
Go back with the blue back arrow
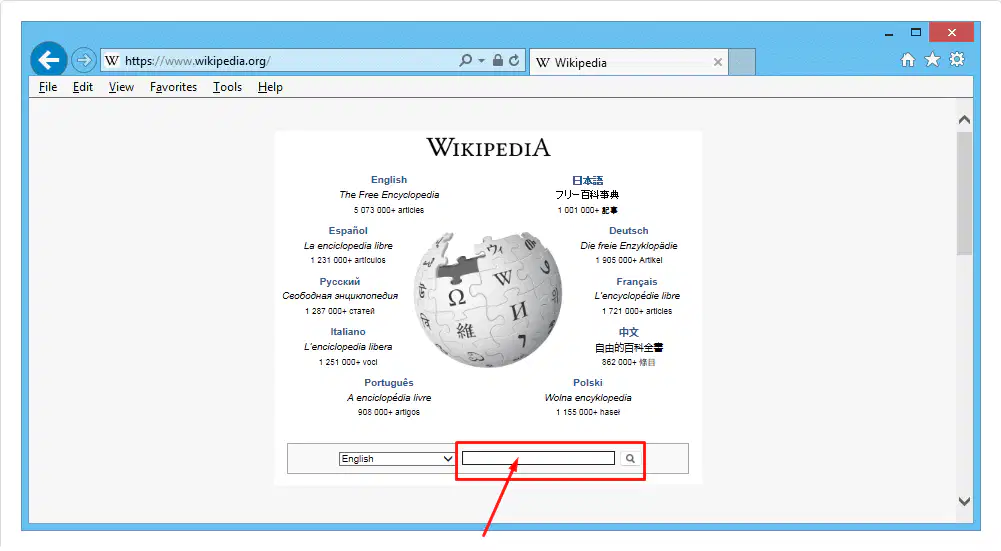point(49,61)
